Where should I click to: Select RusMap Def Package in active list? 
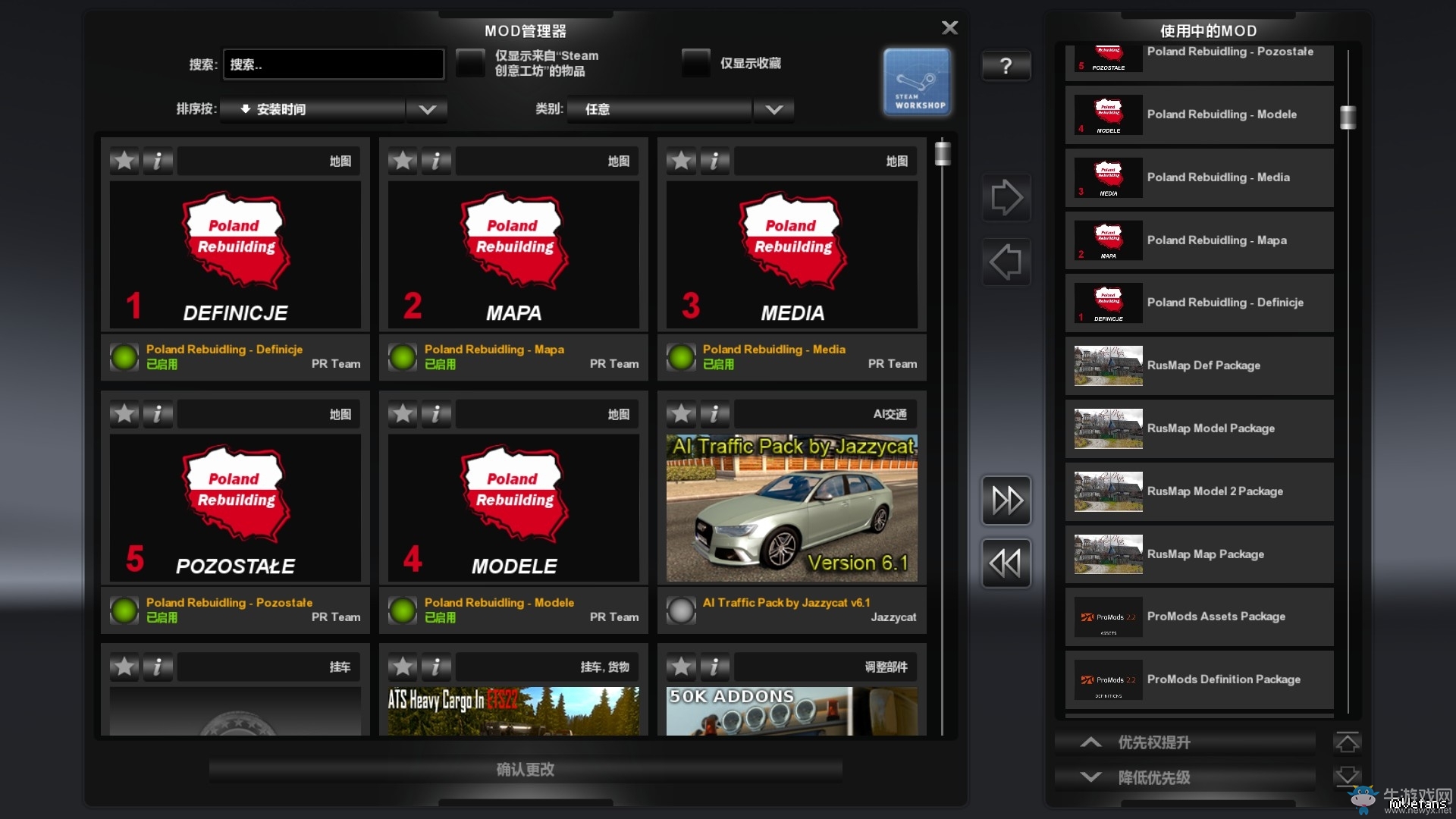[x=1199, y=366]
